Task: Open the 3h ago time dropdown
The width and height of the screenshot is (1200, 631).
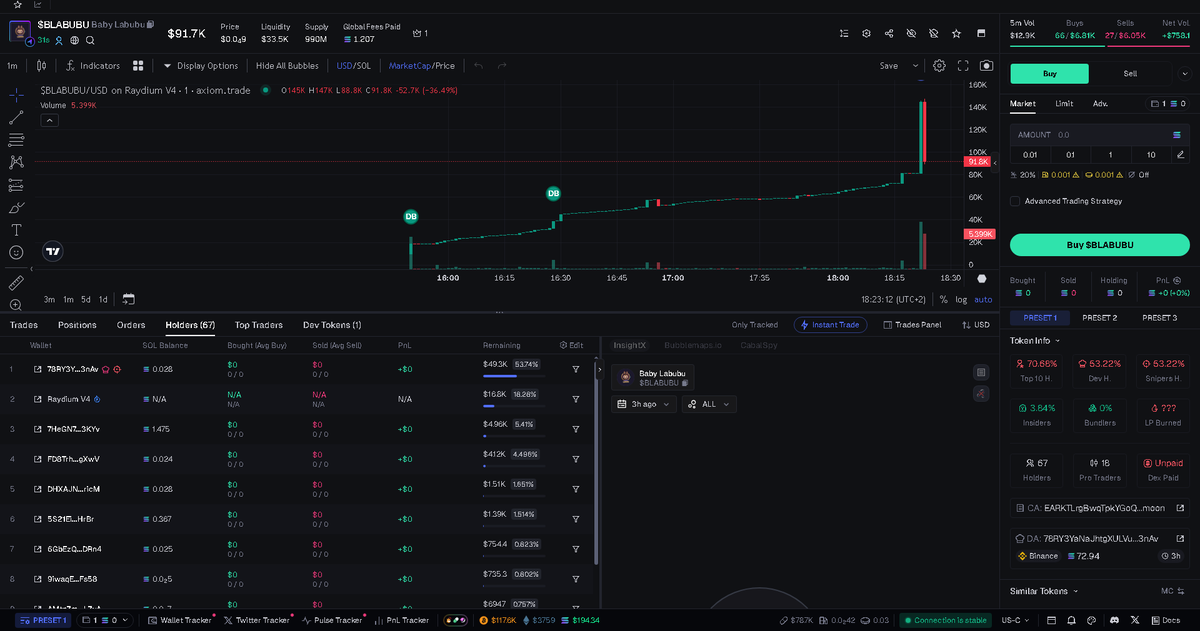Action: 644,404
